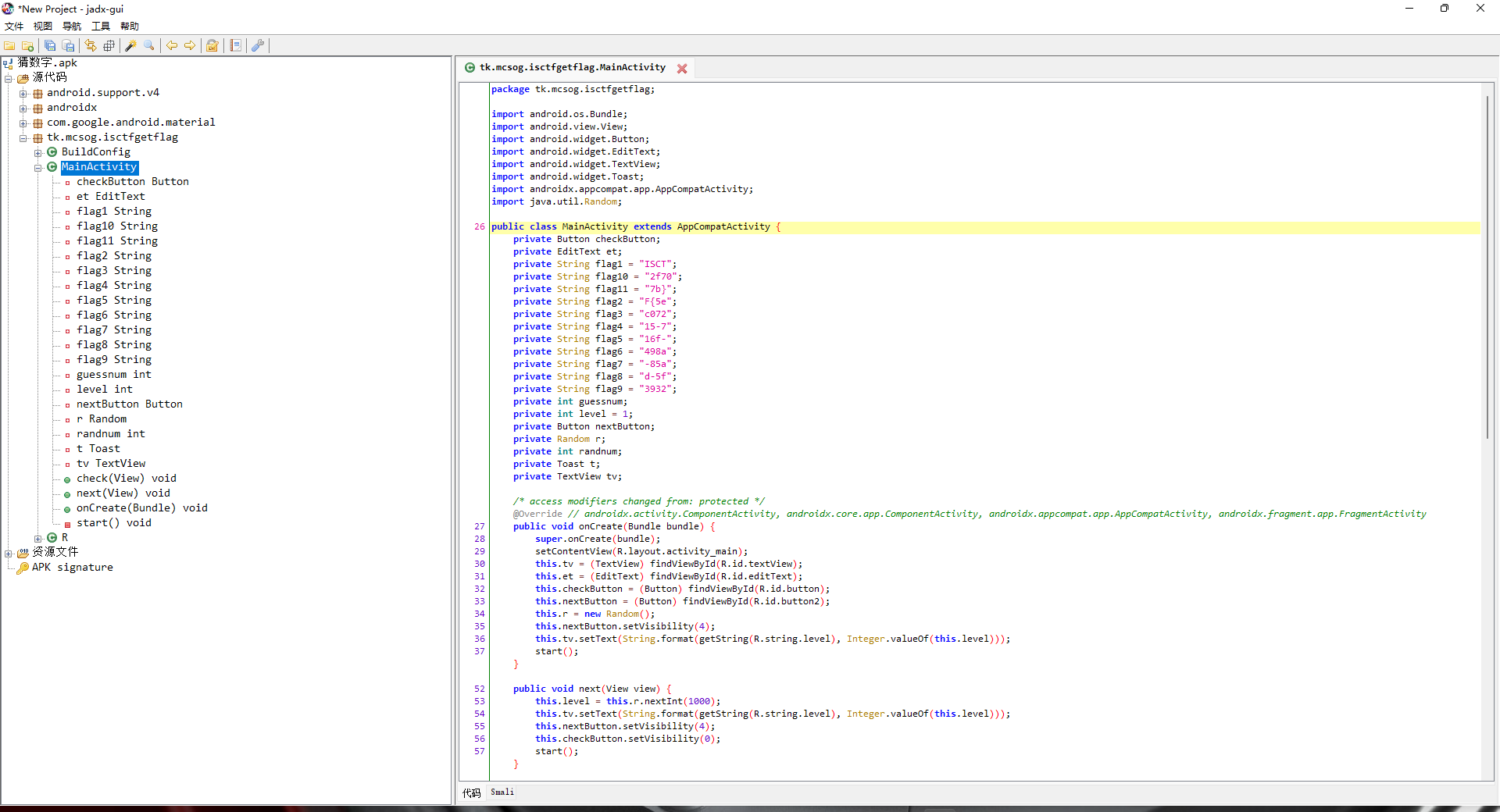Click the Open file folder icon
The height and width of the screenshot is (812, 1500).
(x=10, y=46)
